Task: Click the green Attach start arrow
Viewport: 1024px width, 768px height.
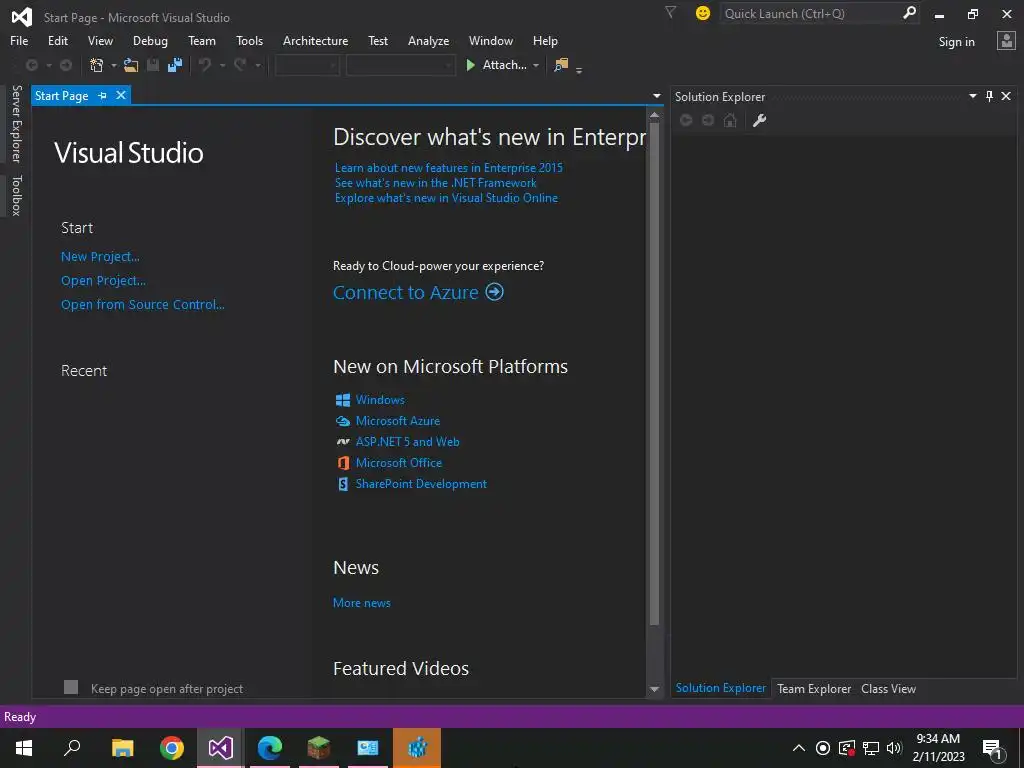Action: click(x=470, y=65)
